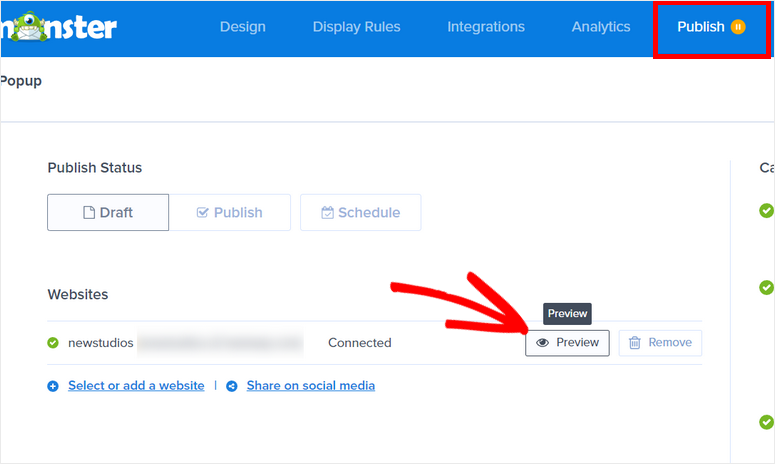775x464 pixels.
Task: Click the trash icon in Remove
Action: coord(635,342)
